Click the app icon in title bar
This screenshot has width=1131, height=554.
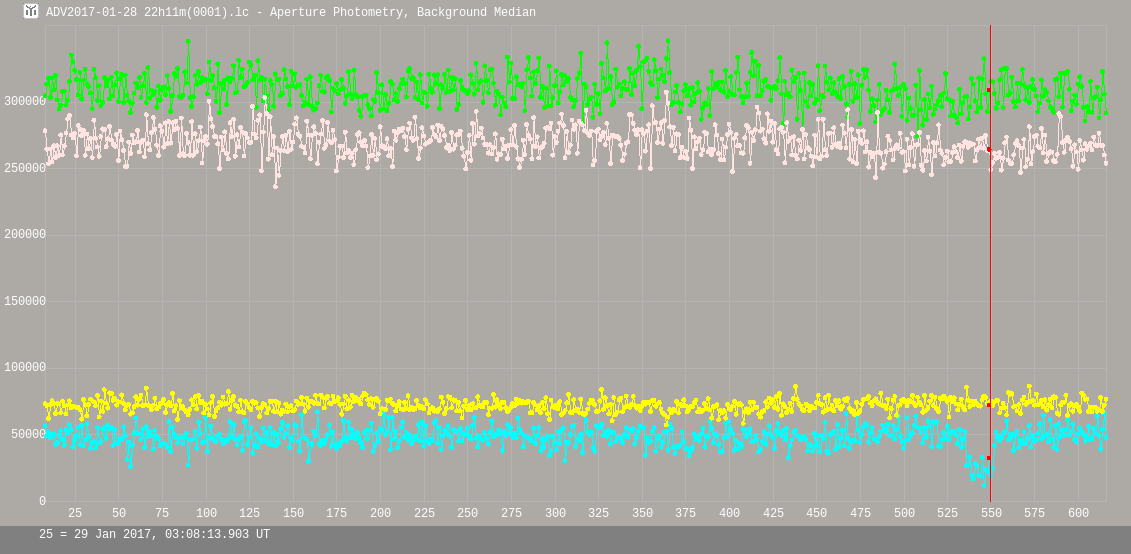(31, 12)
